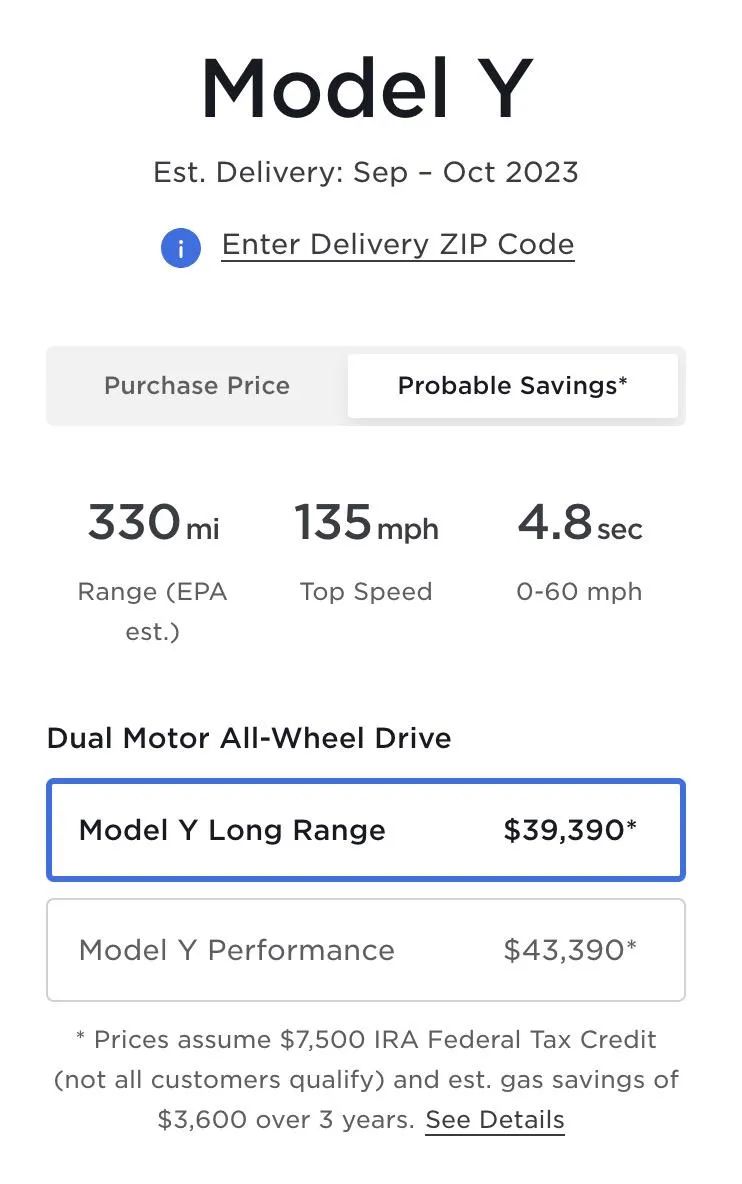The height and width of the screenshot is (1184, 742).
Task: Click the asterisk after Probable Savings
Action: (x=623, y=381)
